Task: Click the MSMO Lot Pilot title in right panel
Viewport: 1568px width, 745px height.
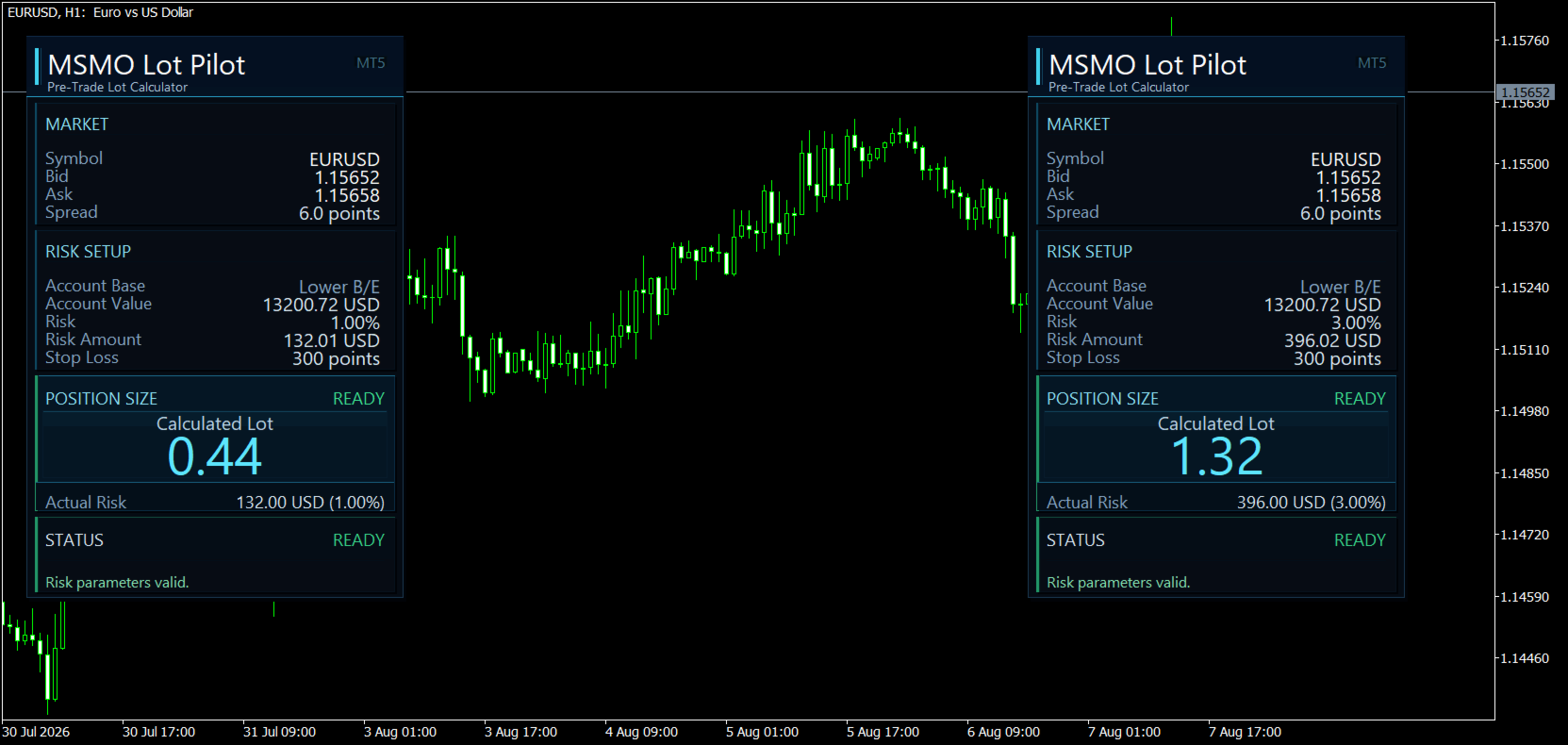Action: [1147, 64]
